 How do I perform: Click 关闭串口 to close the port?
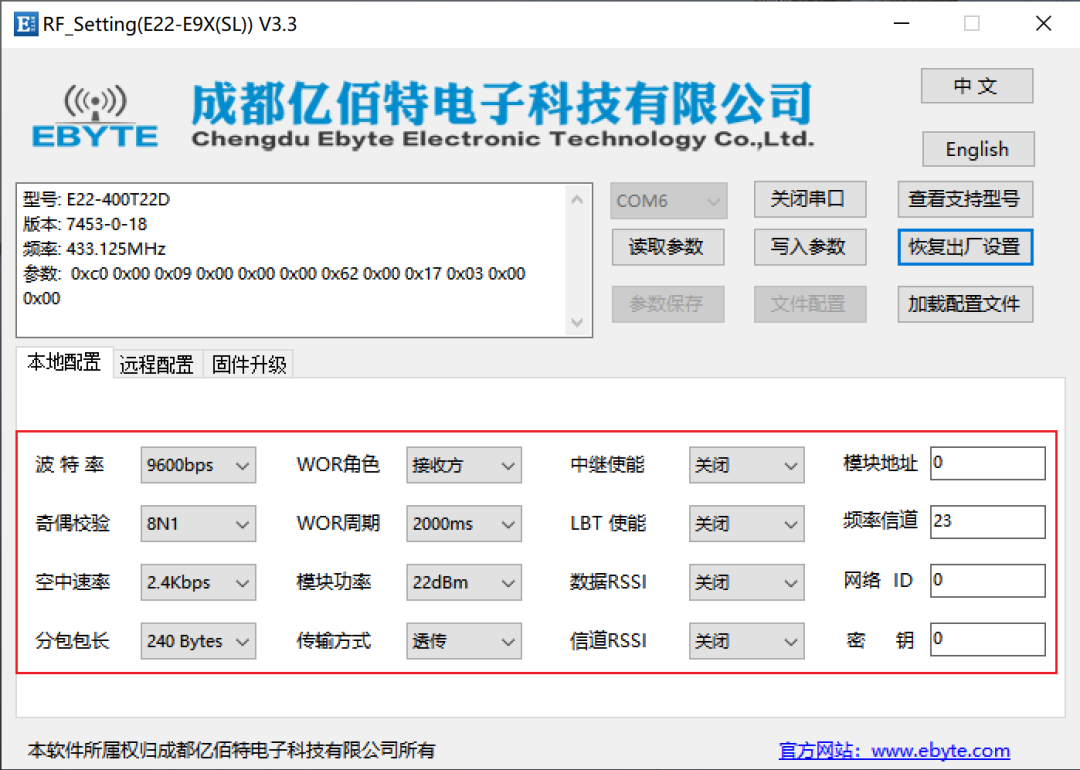pyautogui.click(x=809, y=199)
